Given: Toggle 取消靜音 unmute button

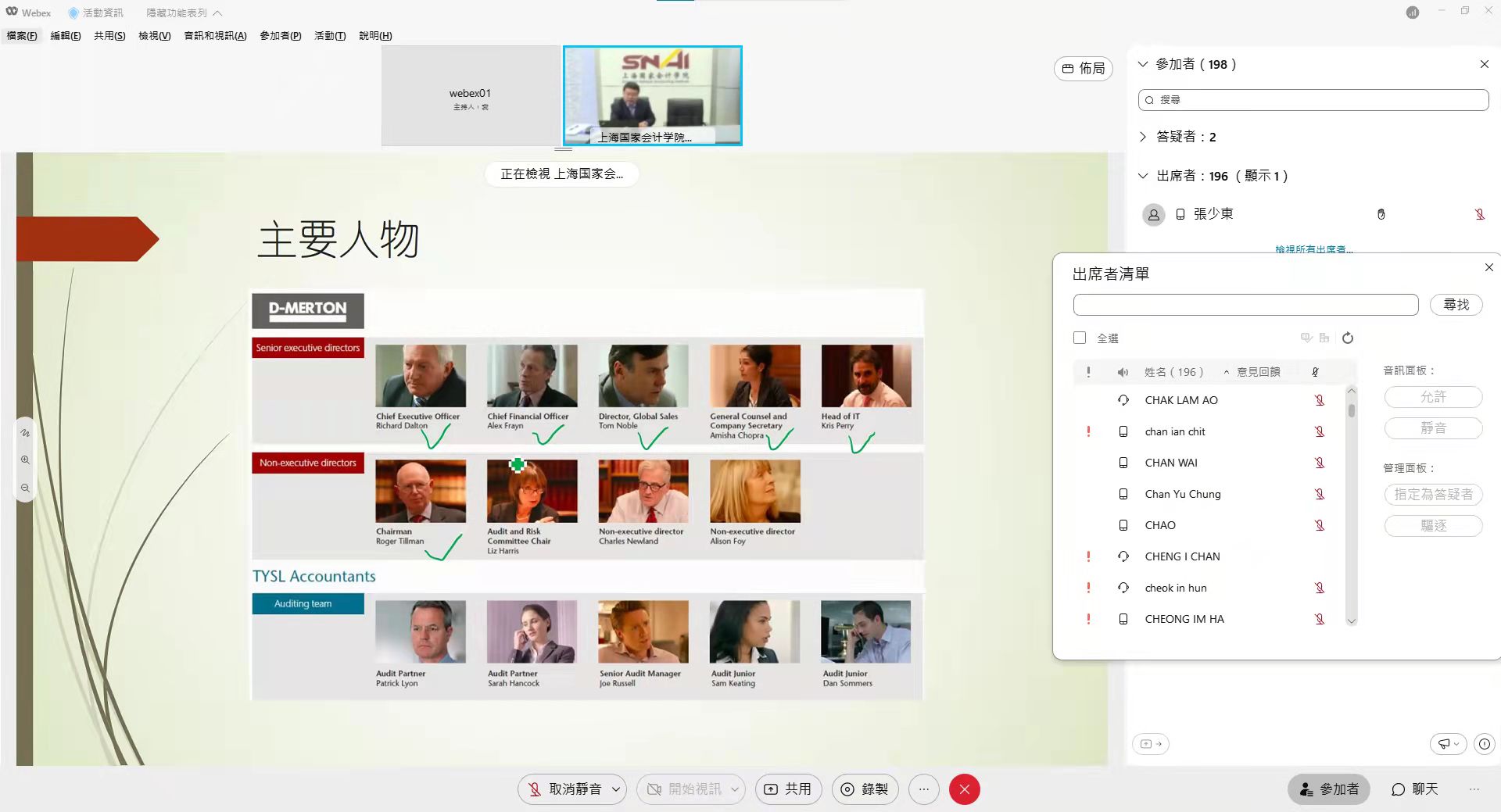Looking at the screenshot, I should pos(564,789).
